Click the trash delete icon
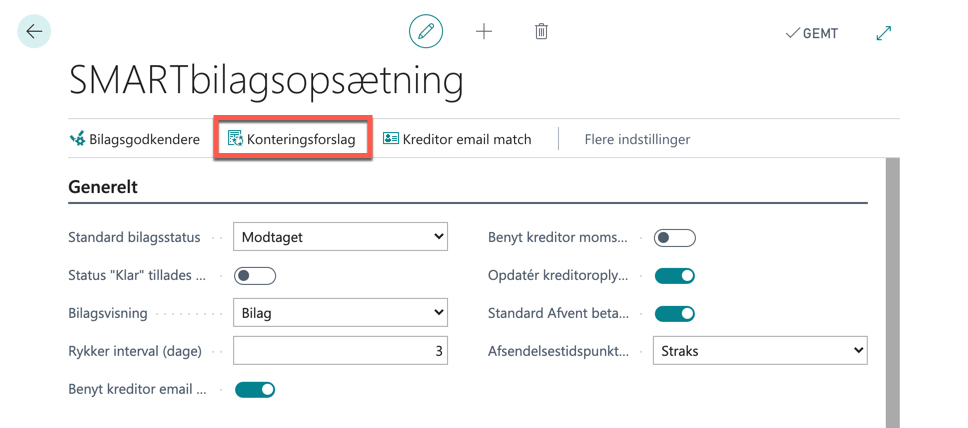This screenshot has height=428, width=968. pos(541,31)
